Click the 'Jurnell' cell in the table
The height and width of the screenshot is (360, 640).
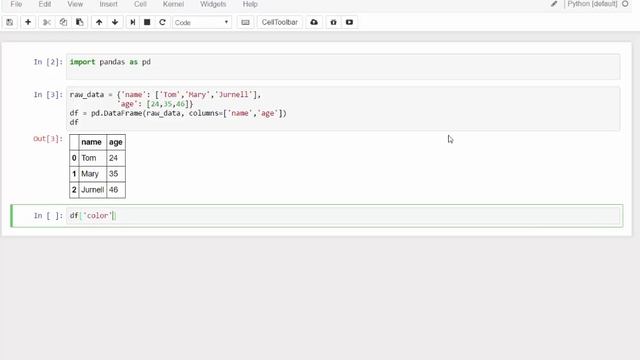[92, 190]
